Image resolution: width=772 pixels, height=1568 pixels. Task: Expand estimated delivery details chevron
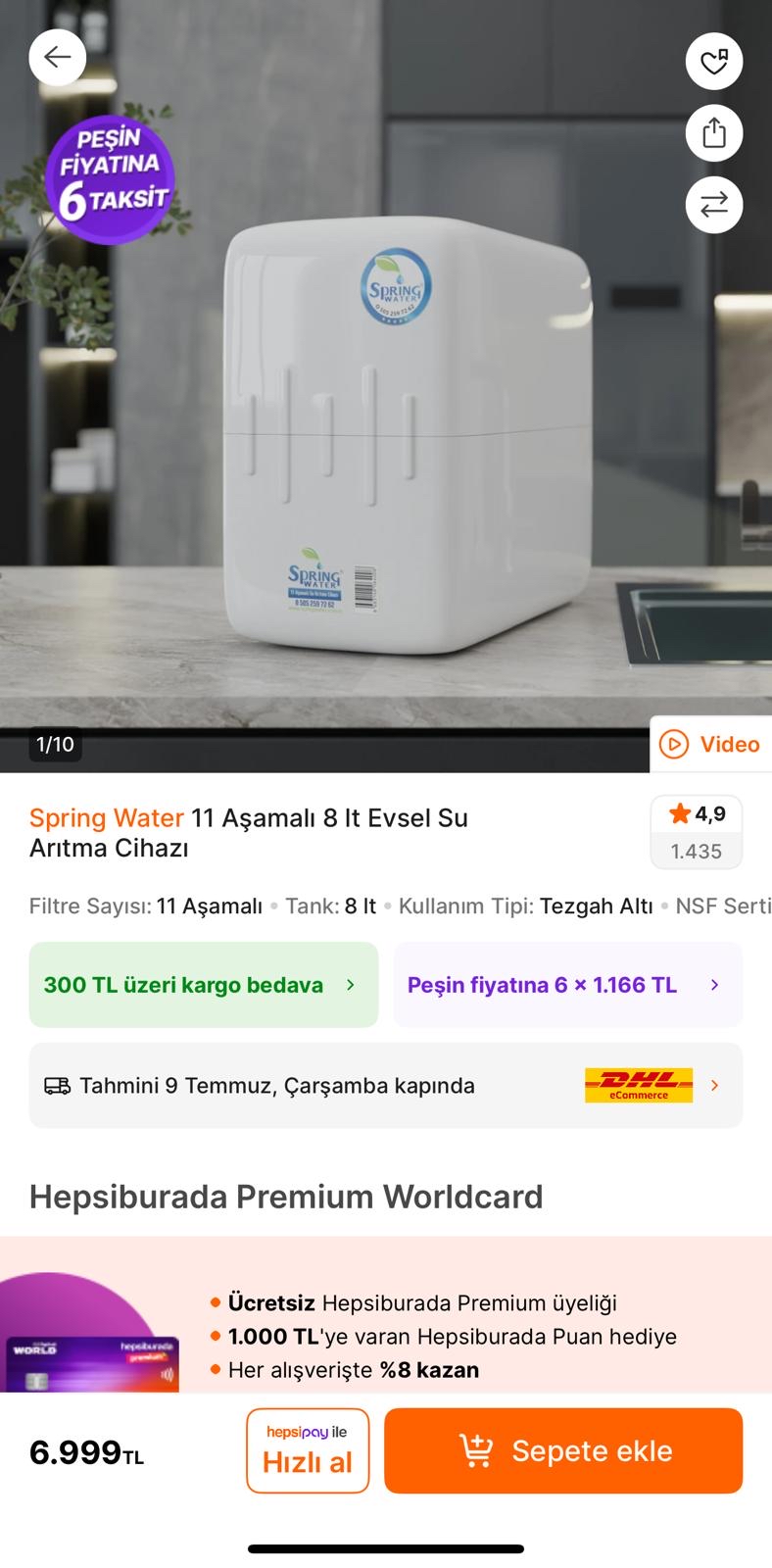(715, 1086)
